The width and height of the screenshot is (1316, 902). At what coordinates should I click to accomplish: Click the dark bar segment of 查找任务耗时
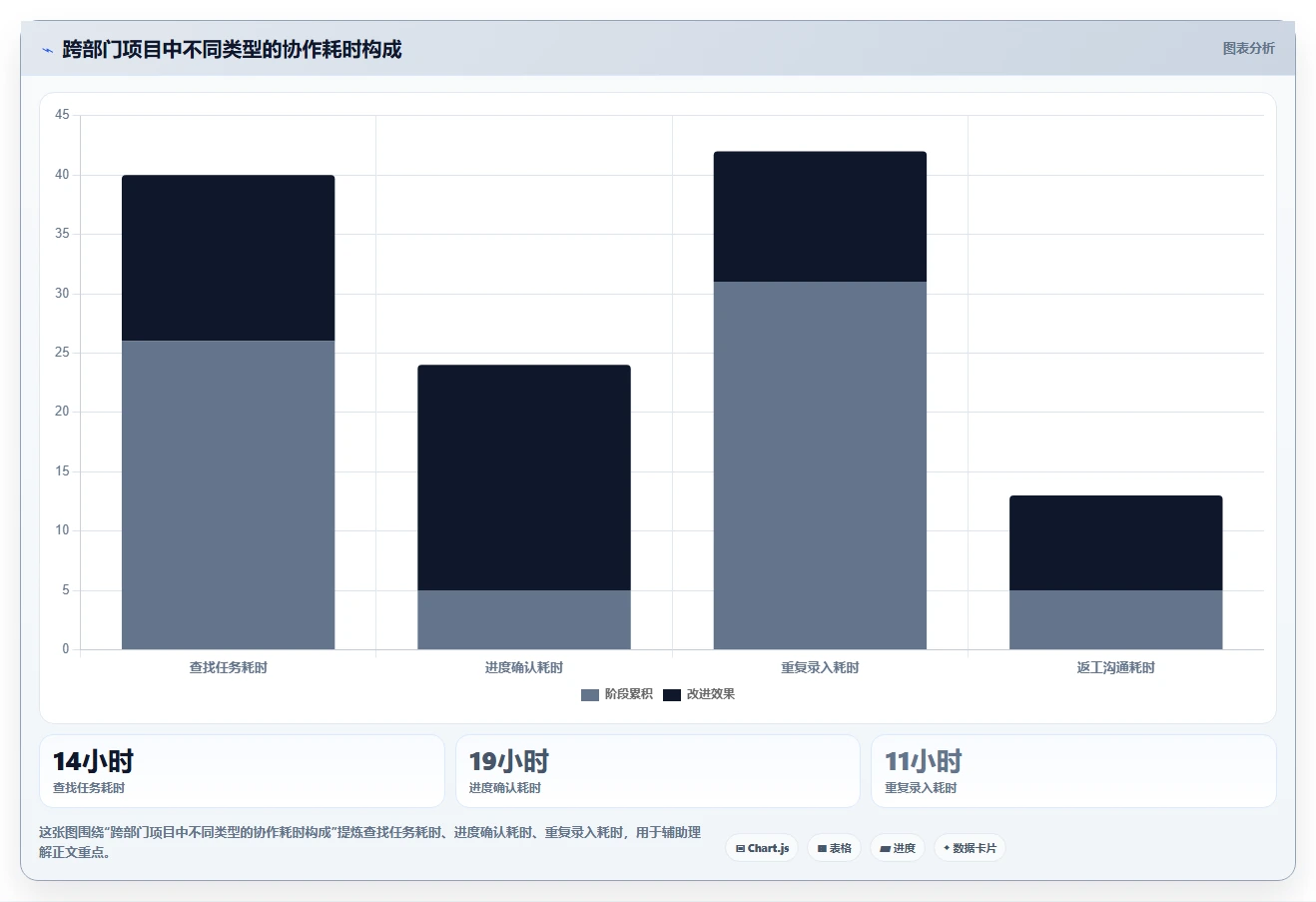pyautogui.click(x=228, y=259)
